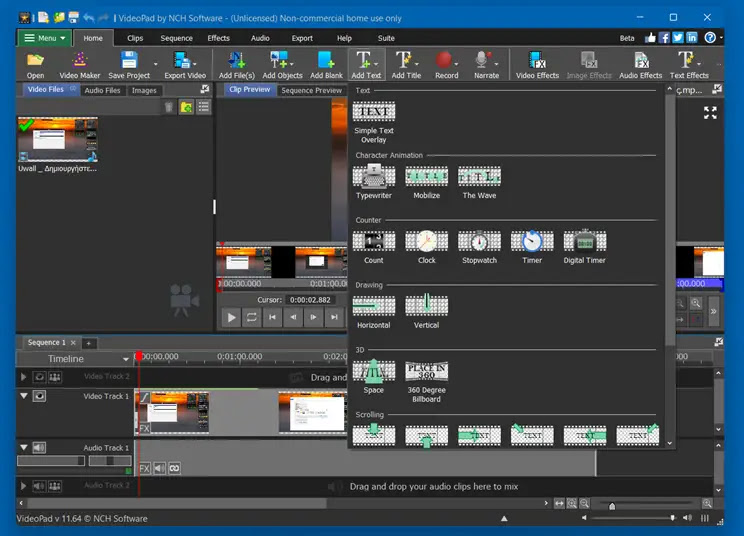Open the Add Text dropdown arrow
744x536 pixels.
point(376,64)
